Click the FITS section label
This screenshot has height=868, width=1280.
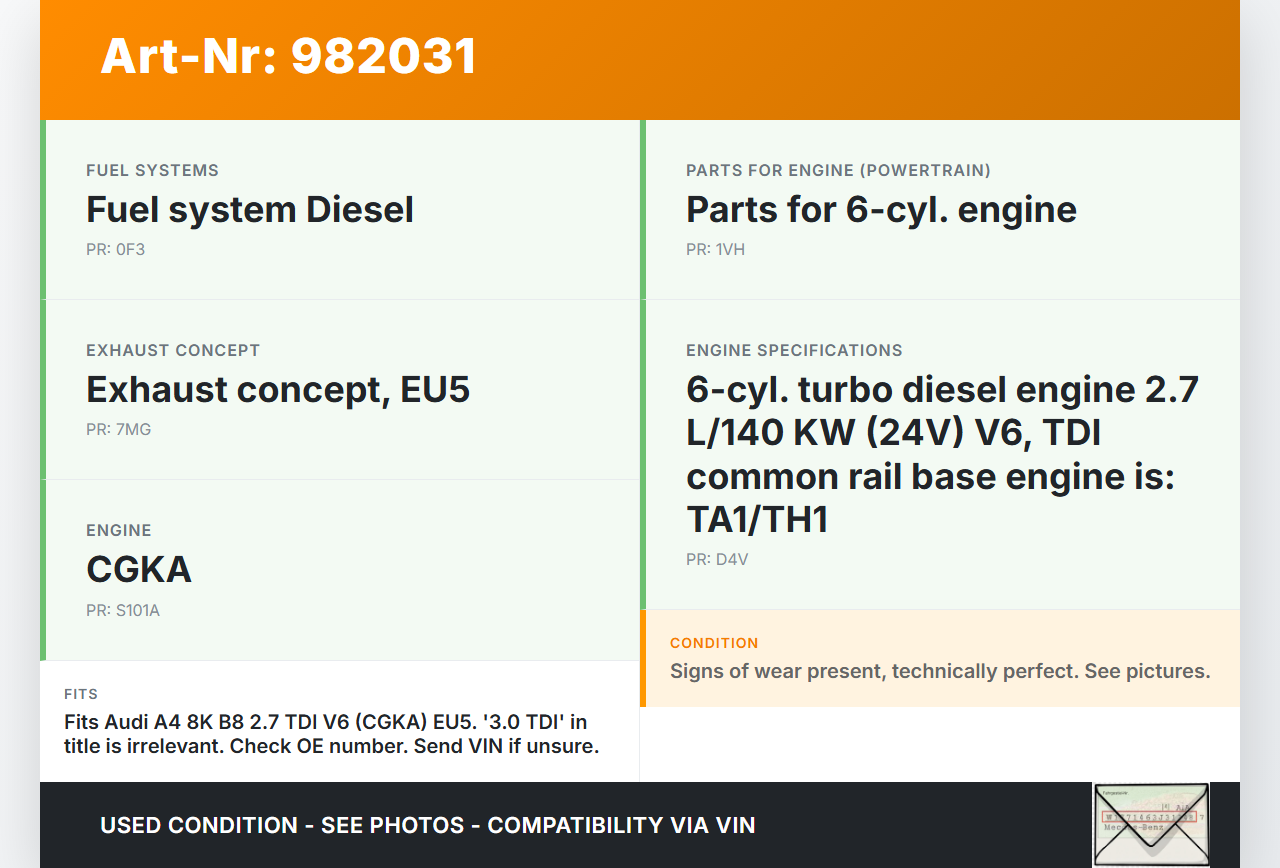tap(81, 694)
